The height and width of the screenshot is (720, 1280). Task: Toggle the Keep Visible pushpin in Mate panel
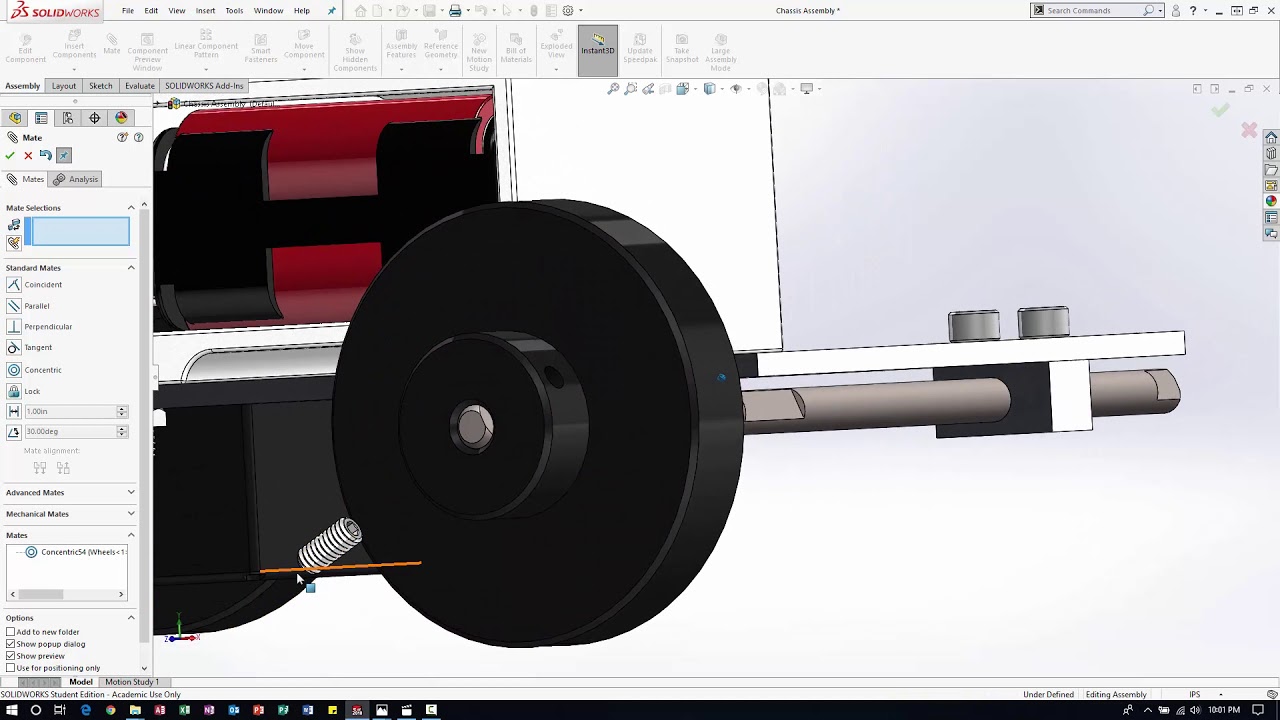(64, 155)
